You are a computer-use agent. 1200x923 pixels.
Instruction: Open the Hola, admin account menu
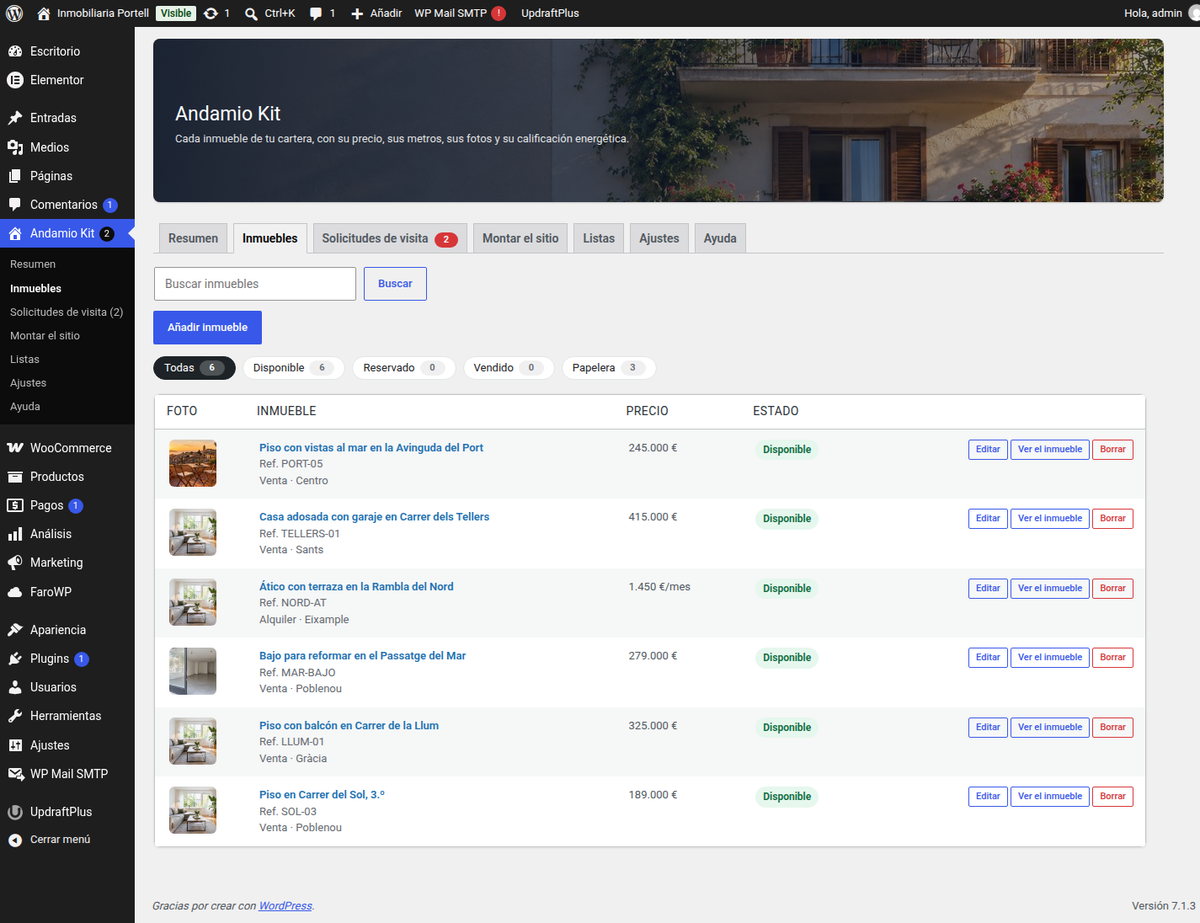pyautogui.click(x=1159, y=13)
